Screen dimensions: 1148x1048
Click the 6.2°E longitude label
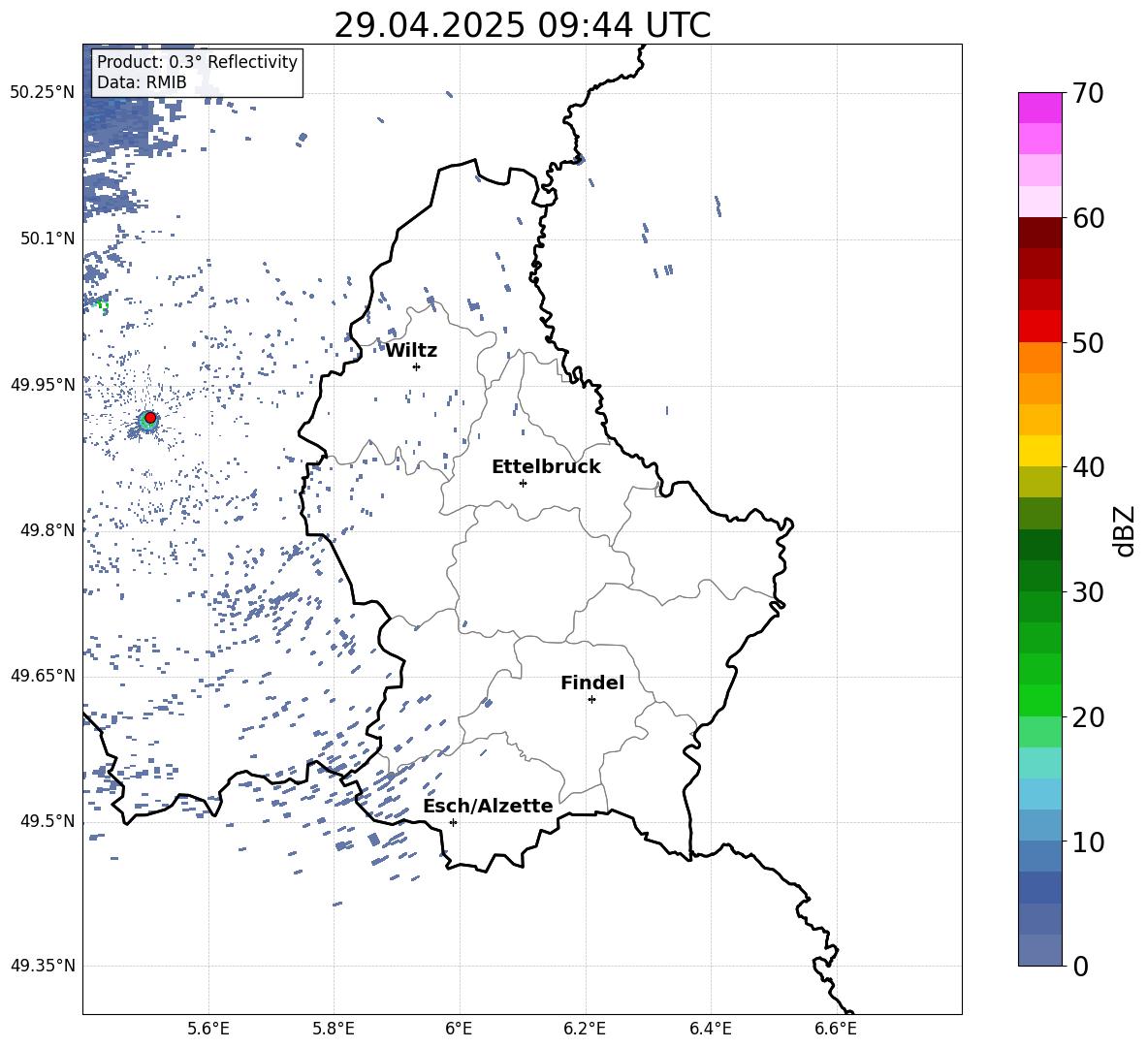pyautogui.click(x=585, y=1029)
